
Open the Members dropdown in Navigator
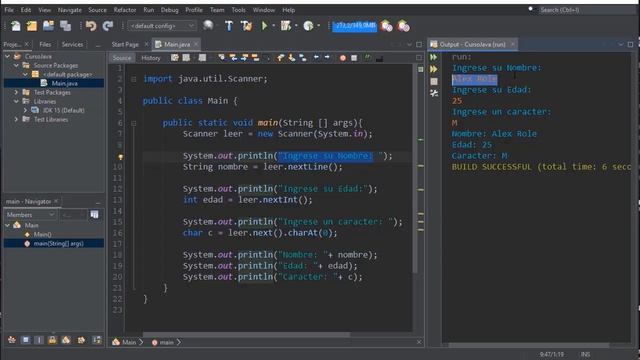point(30,215)
